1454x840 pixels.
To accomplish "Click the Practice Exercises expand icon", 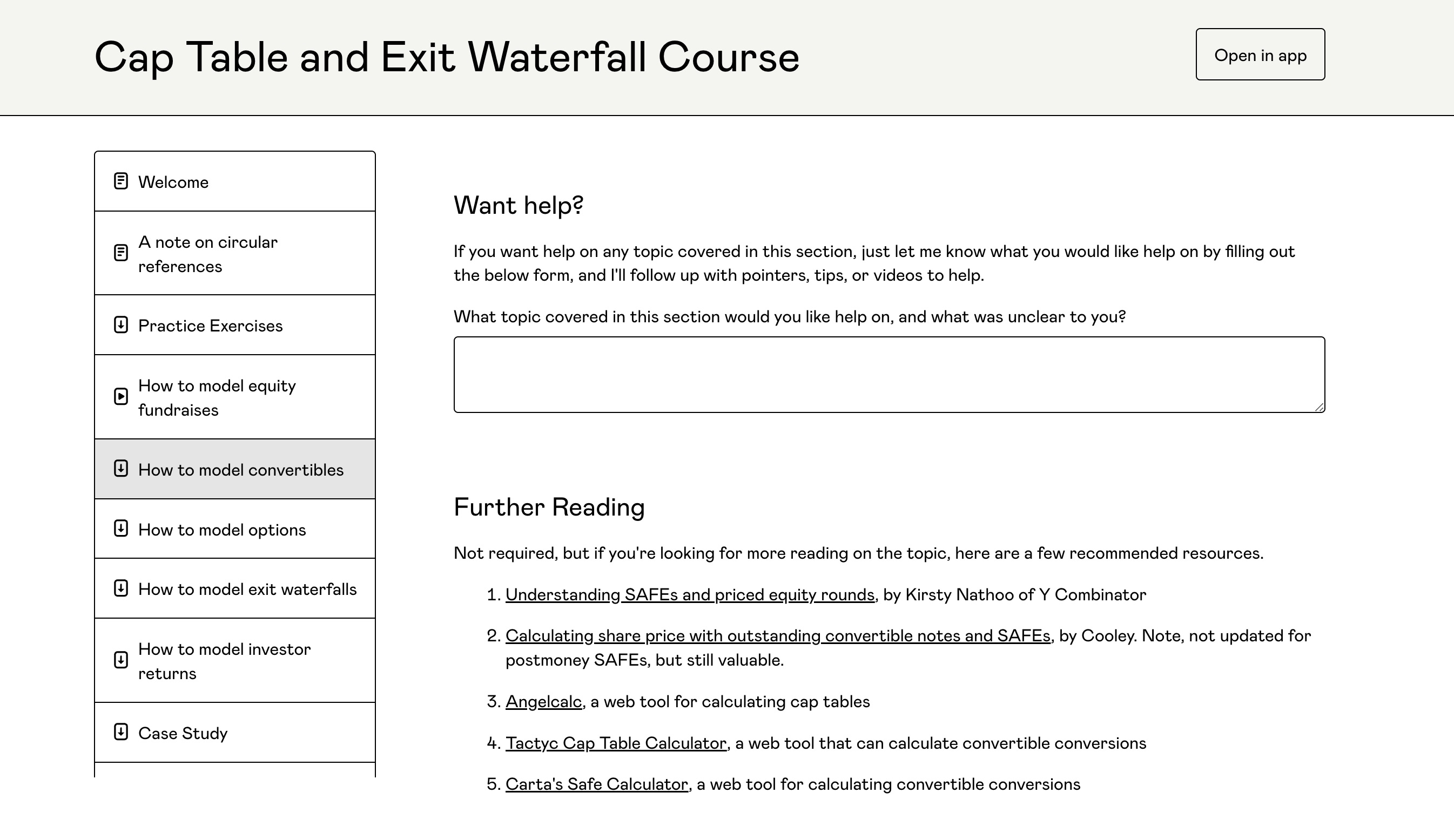I will click(x=121, y=325).
